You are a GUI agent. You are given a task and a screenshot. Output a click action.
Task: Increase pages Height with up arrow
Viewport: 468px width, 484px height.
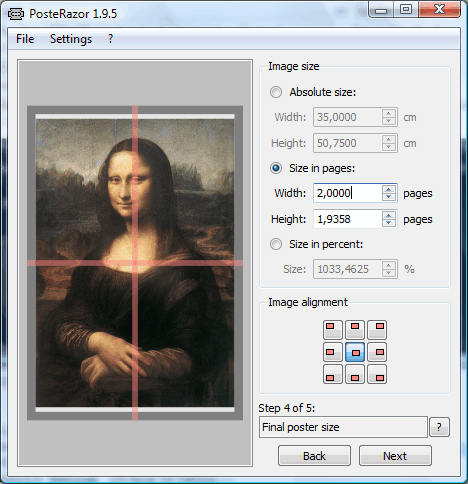[389, 215]
